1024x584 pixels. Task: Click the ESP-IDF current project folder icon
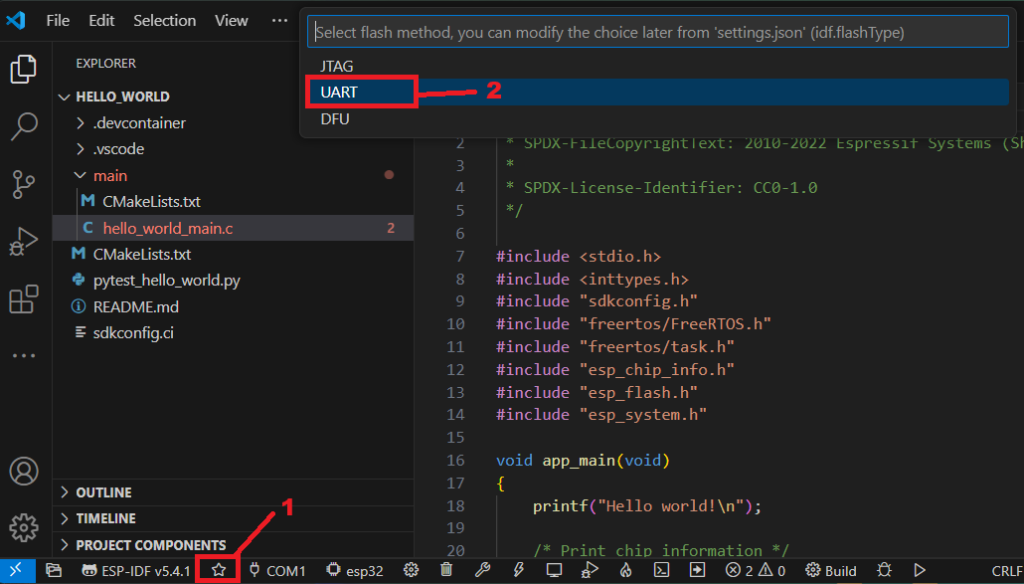tap(54, 571)
